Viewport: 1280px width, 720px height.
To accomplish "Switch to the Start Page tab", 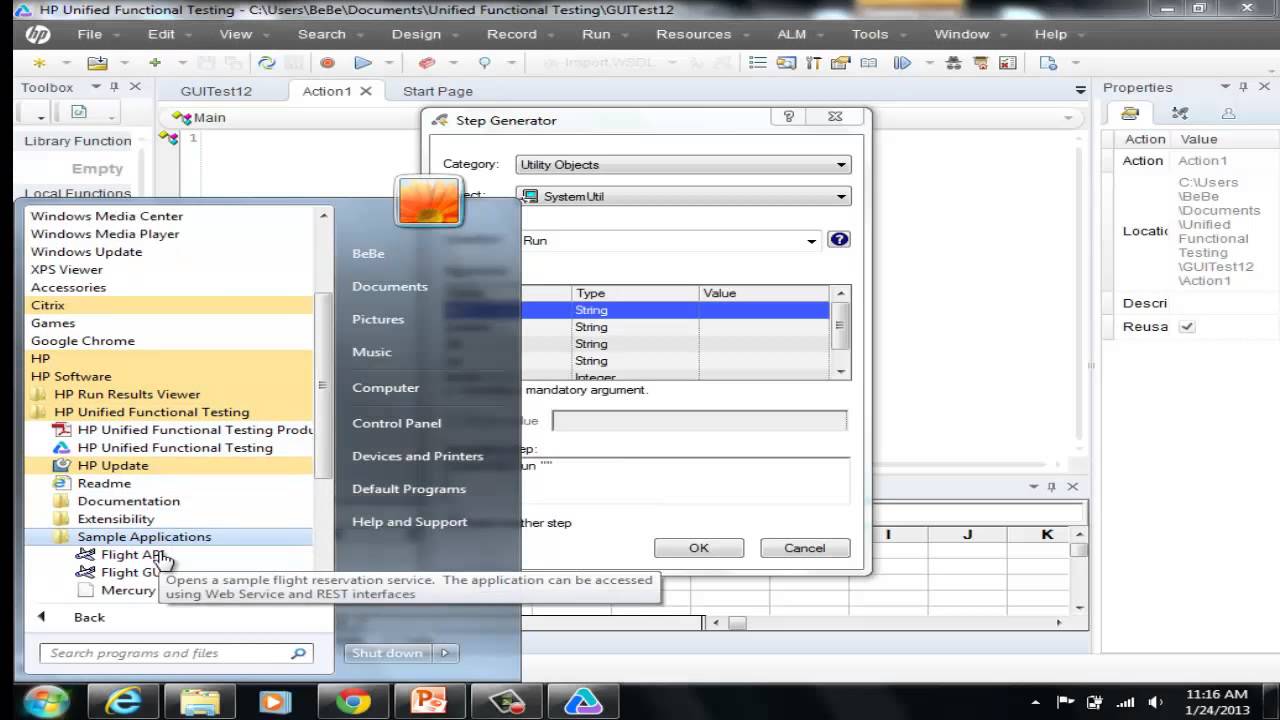I will pos(438,90).
